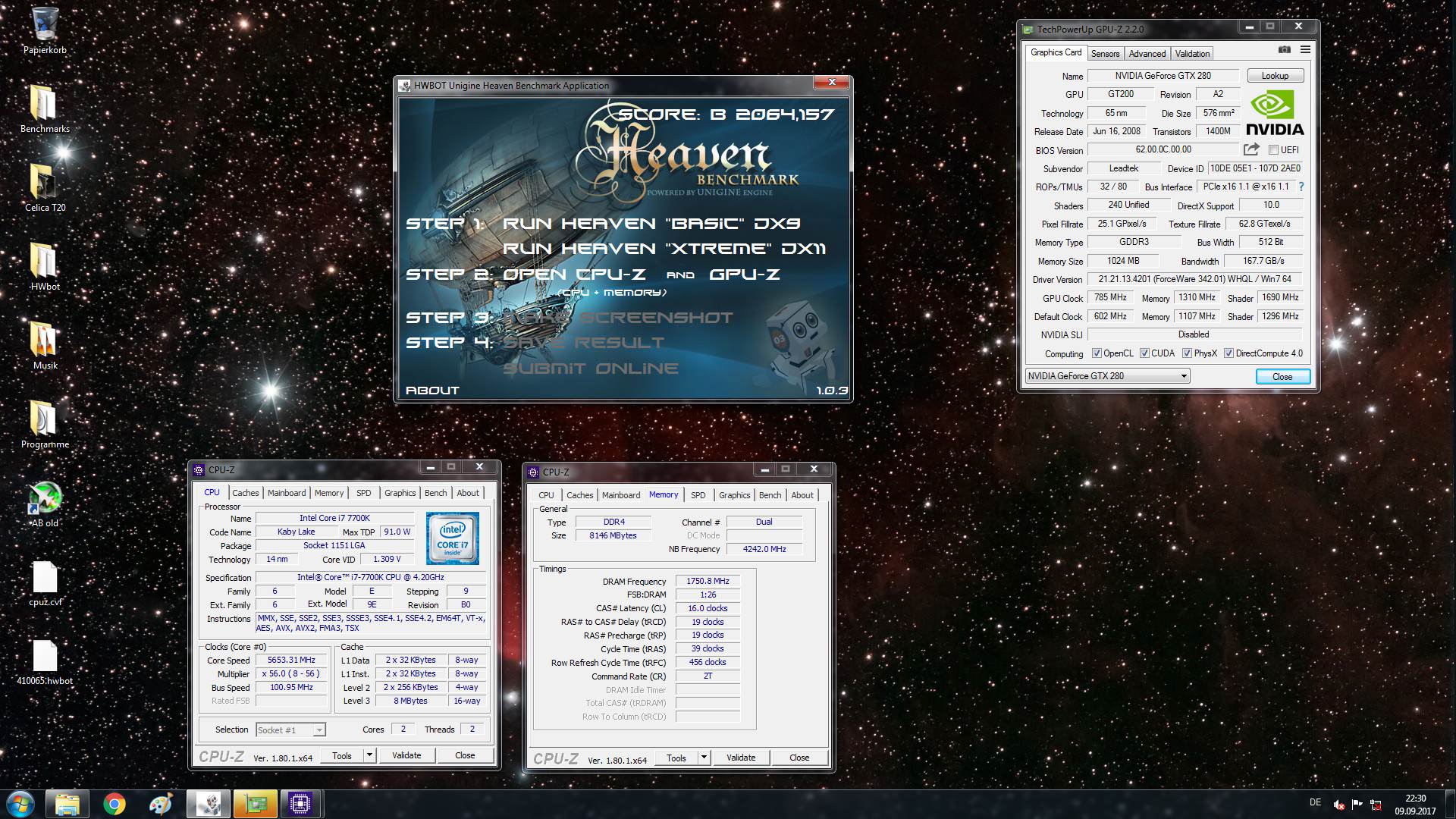Open Mainboard tab in left CPU-Z window
Image resolution: width=1456 pixels, height=819 pixels.
click(x=287, y=493)
